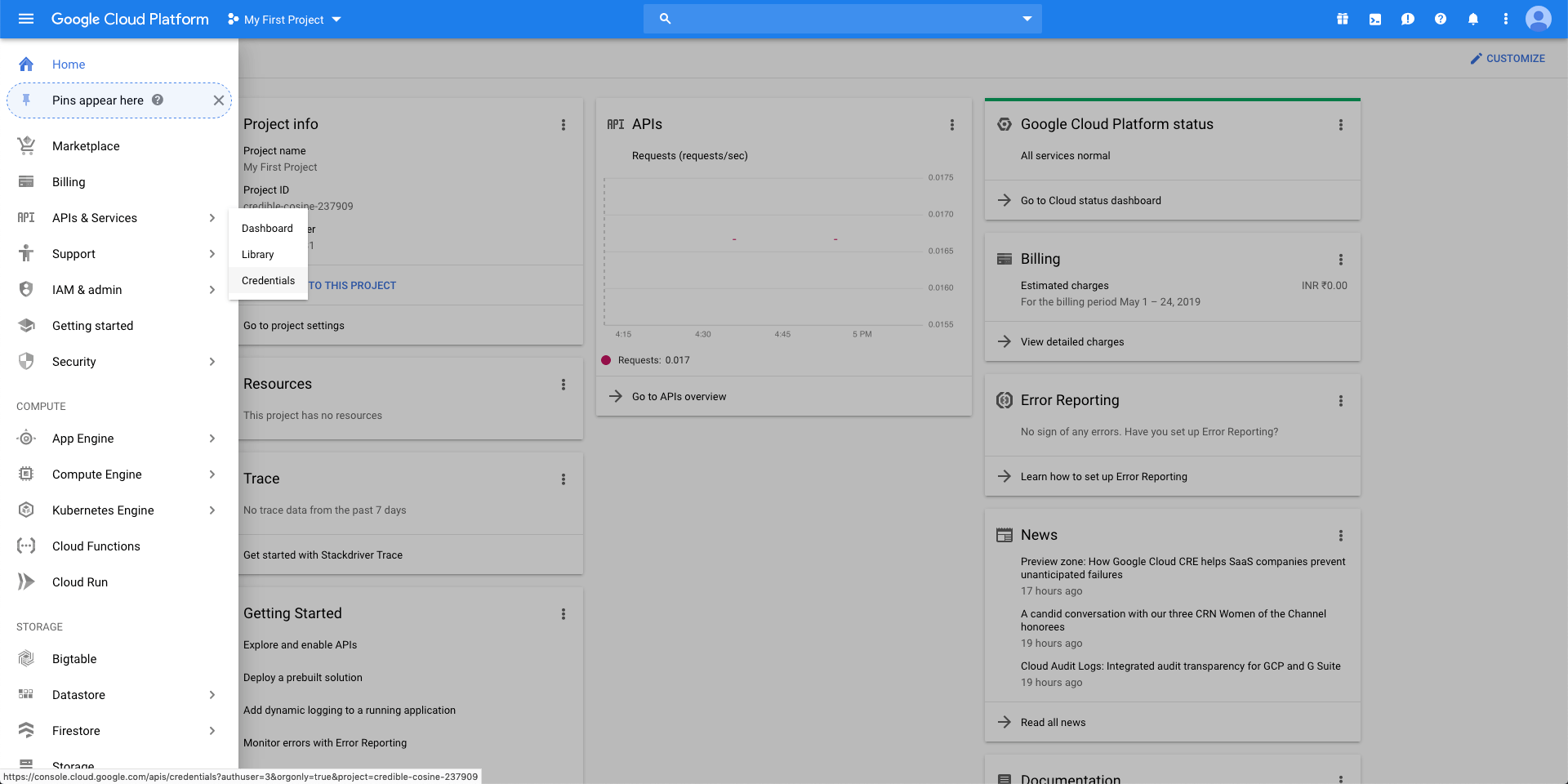
Task: Open Cloud Functions from sidebar
Action: point(96,546)
